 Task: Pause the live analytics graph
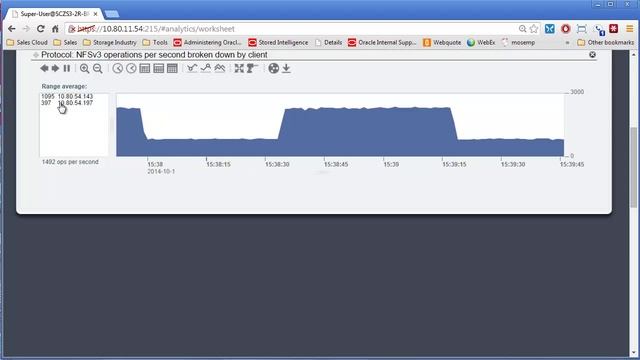[67, 69]
